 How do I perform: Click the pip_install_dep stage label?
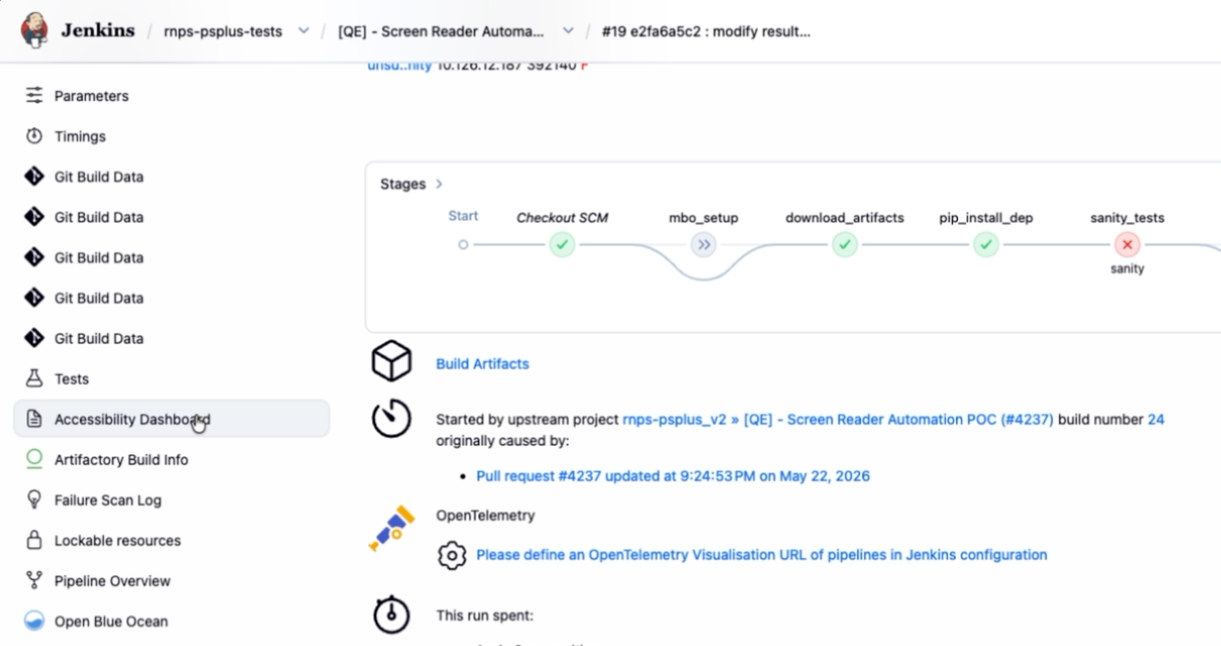[986, 217]
